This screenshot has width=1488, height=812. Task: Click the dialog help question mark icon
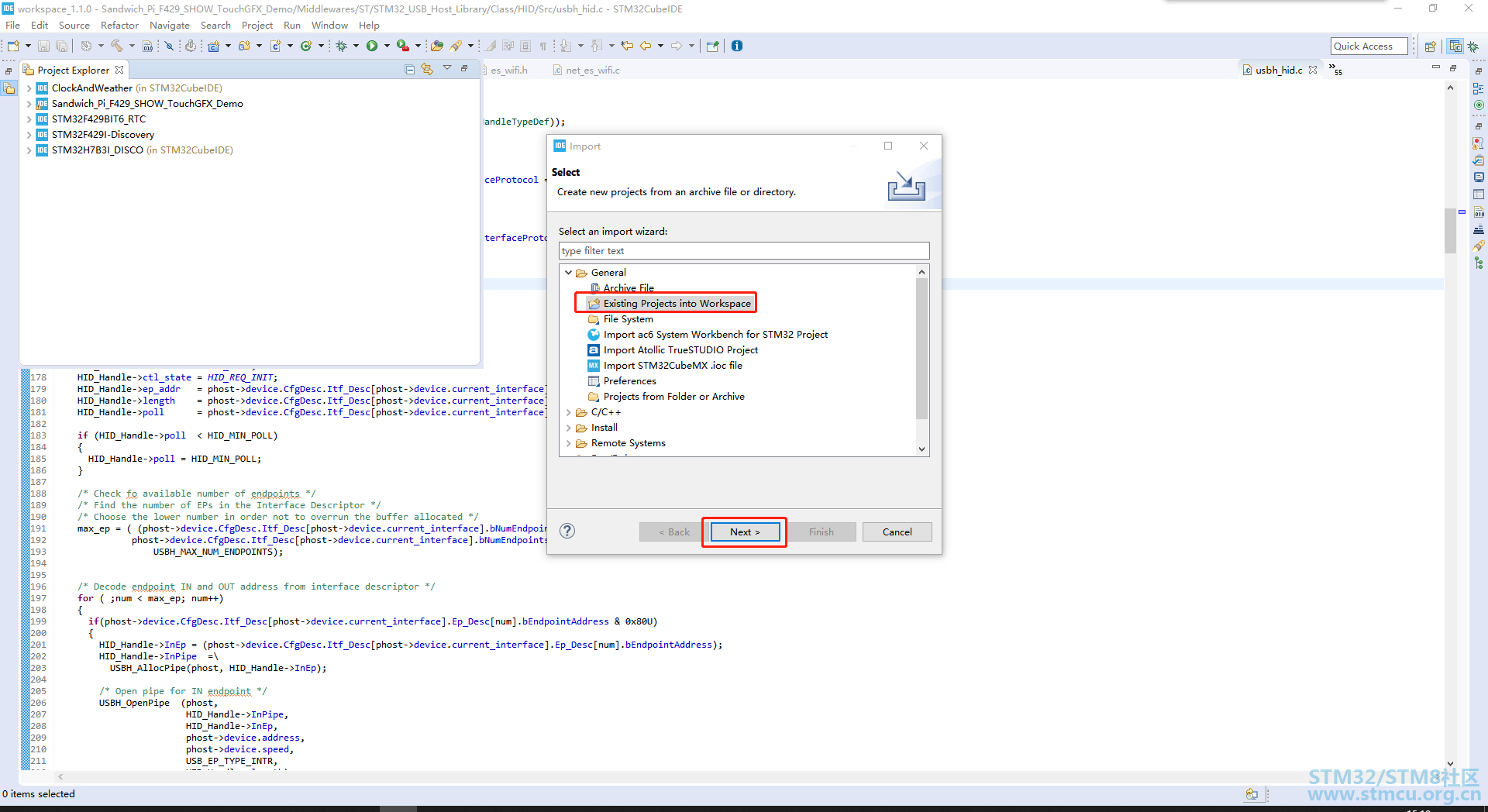click(x=567, y=531)
